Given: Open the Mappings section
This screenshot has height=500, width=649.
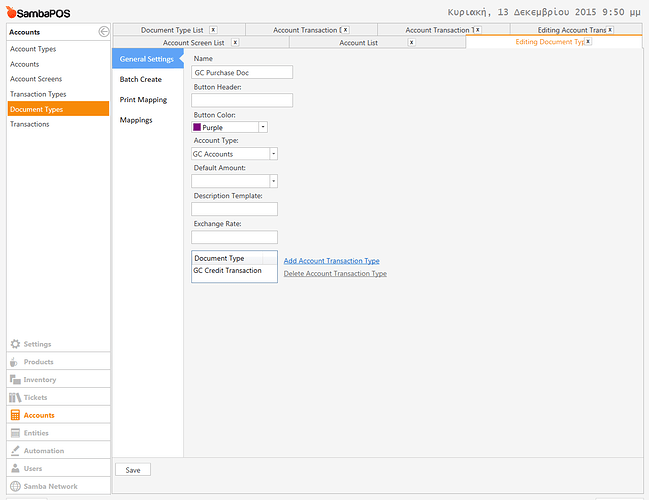Looking at the screenshot, I should coord(136,120).
